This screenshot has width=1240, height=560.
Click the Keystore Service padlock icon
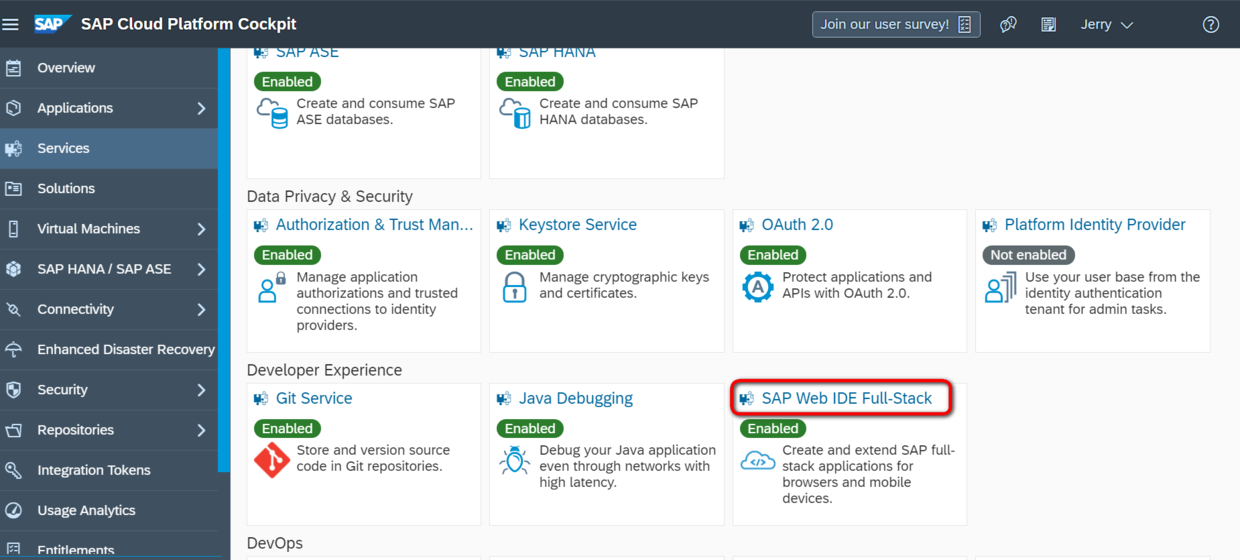(514, 287)
